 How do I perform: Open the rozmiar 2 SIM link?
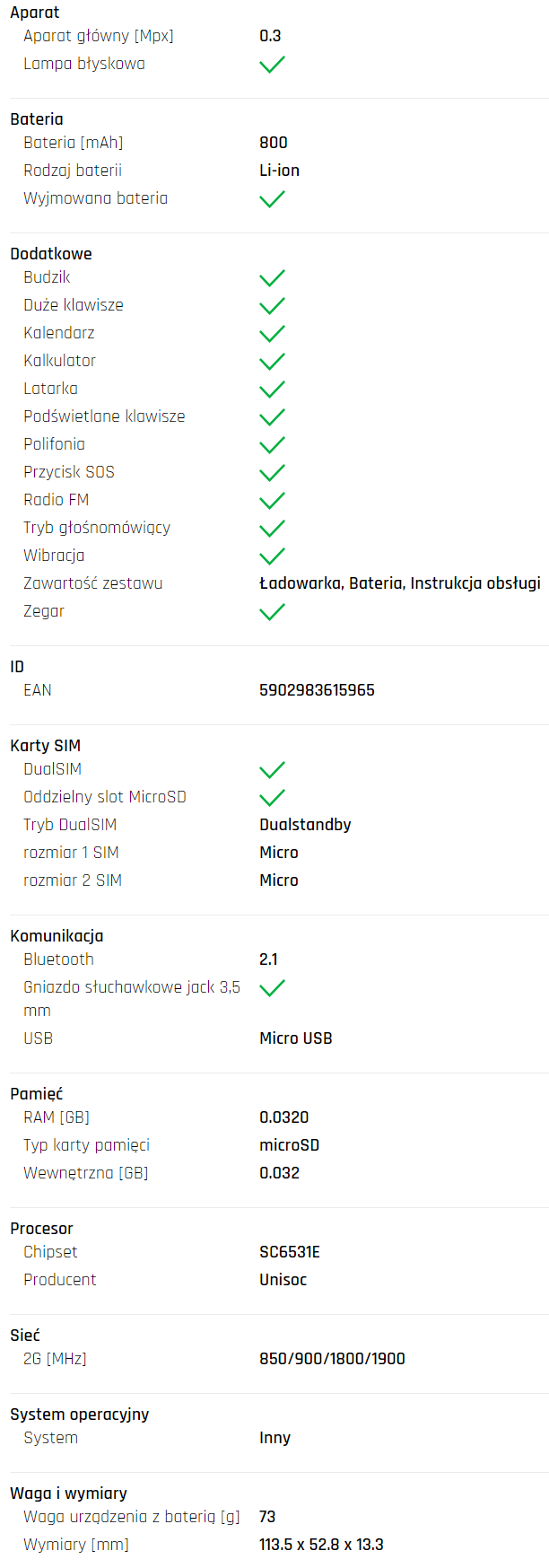(x=73, y=880)
